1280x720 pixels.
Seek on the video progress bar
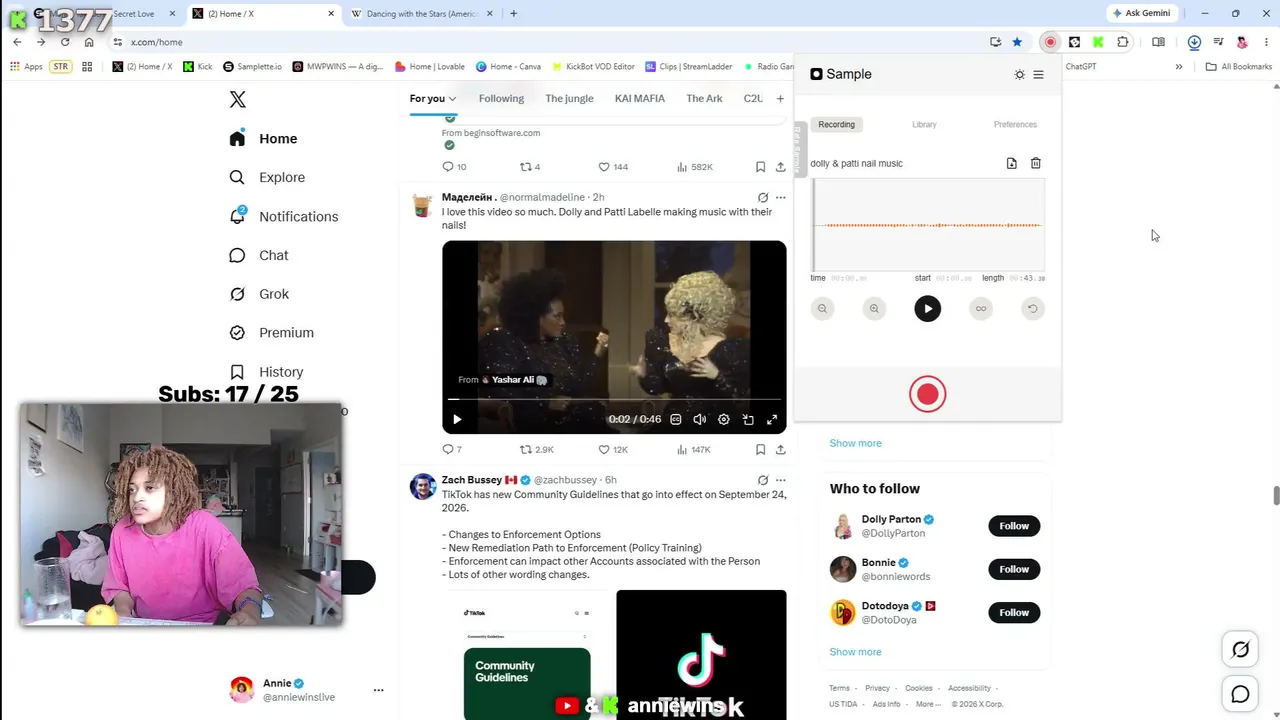point(614,400)
